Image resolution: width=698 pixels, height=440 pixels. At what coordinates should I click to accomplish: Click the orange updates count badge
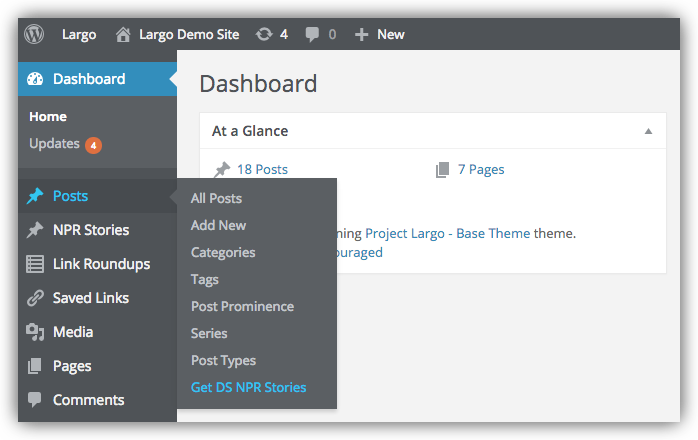pyautogui.click(x=93, y=145)
